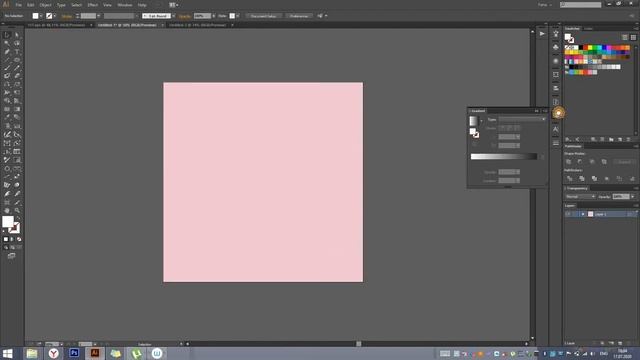
Task: Open Swatch Libraries menu icon
Action: 568,139
